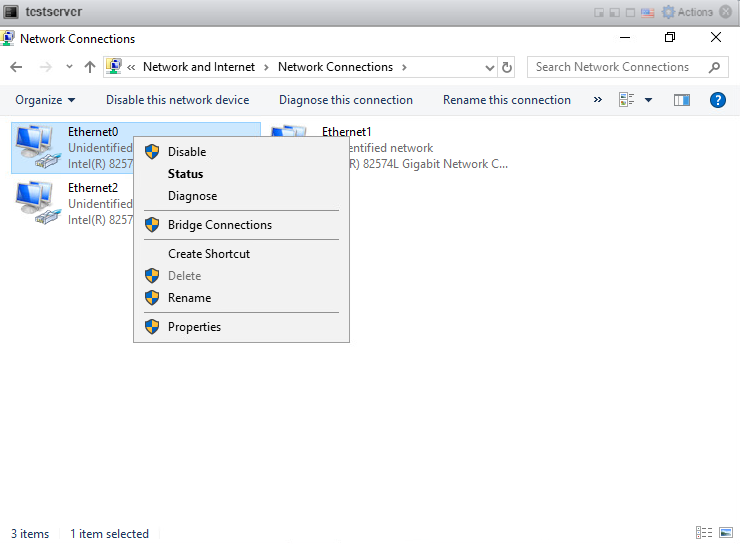Switch to large icons view in status bar
The width and height of the screenshot is (740, 544).
[x=726, y=533]
